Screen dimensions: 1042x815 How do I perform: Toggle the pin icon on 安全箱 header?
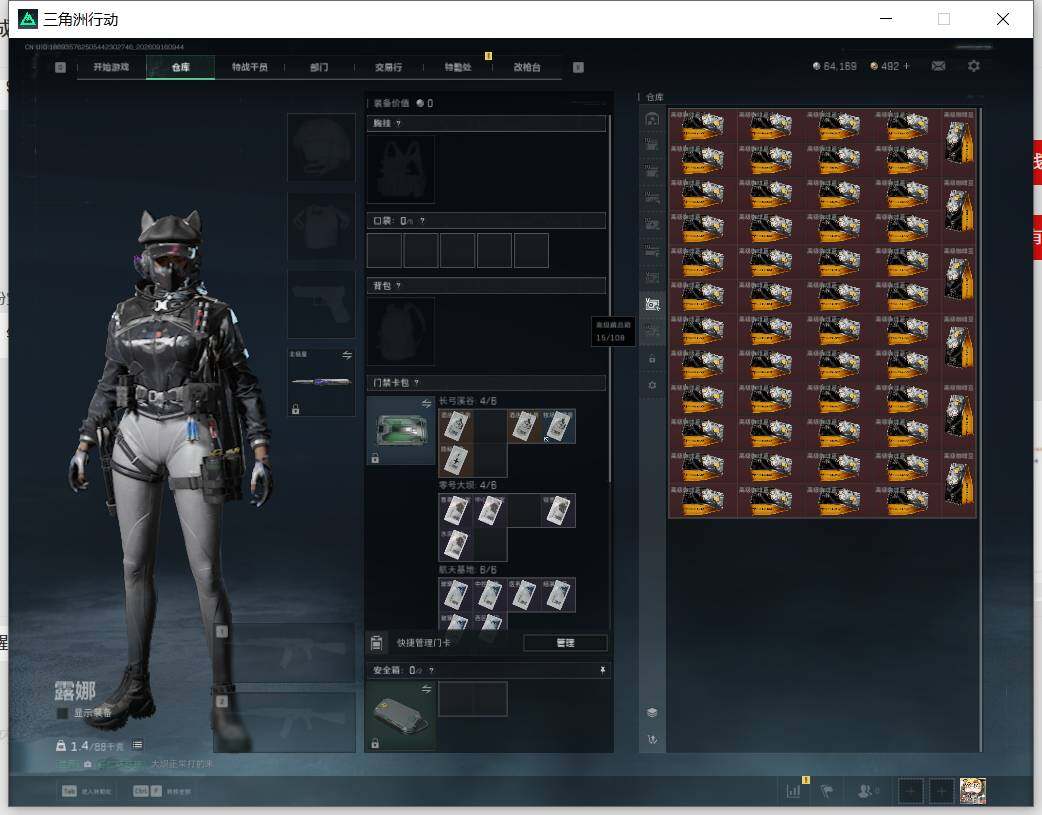pos(602,670)
